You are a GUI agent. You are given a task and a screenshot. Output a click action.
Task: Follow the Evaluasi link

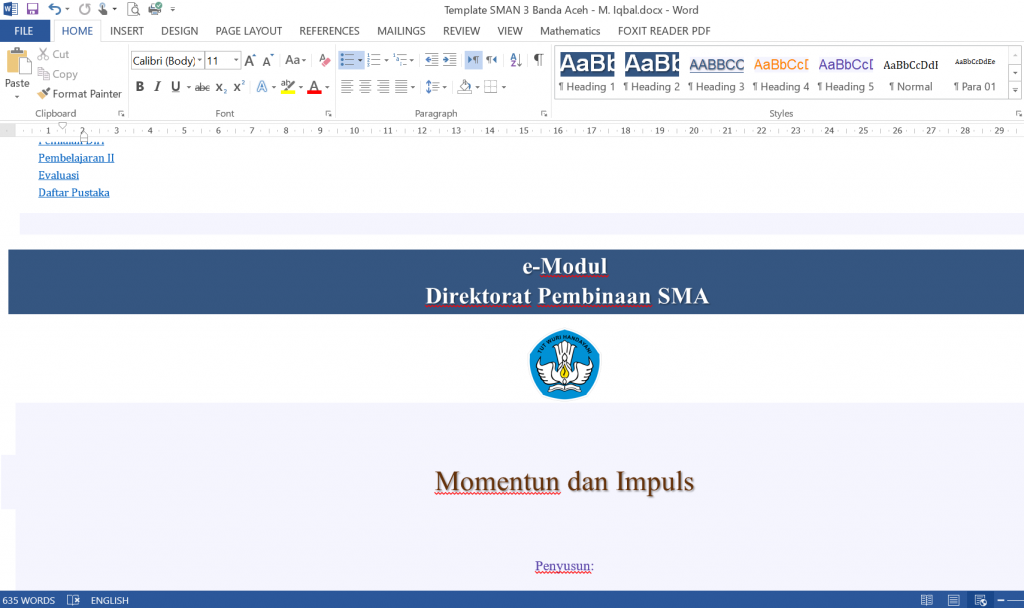(x=58, y=175)
